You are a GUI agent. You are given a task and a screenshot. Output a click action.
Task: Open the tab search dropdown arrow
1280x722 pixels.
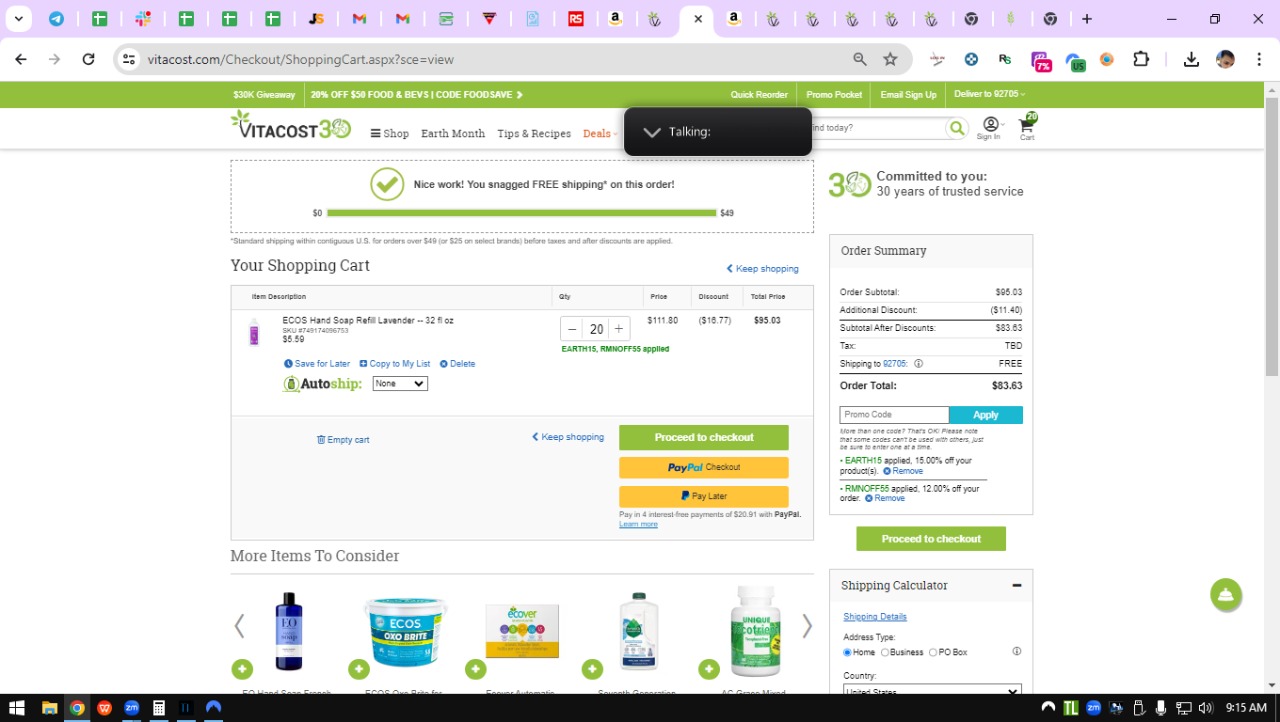(x=18, y=19)
